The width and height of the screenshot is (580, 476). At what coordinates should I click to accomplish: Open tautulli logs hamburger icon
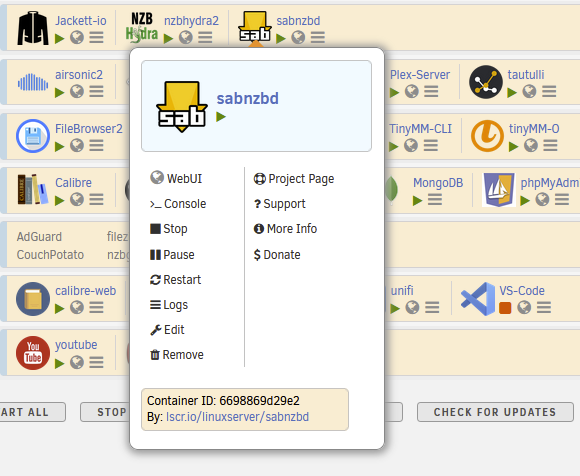549,91
